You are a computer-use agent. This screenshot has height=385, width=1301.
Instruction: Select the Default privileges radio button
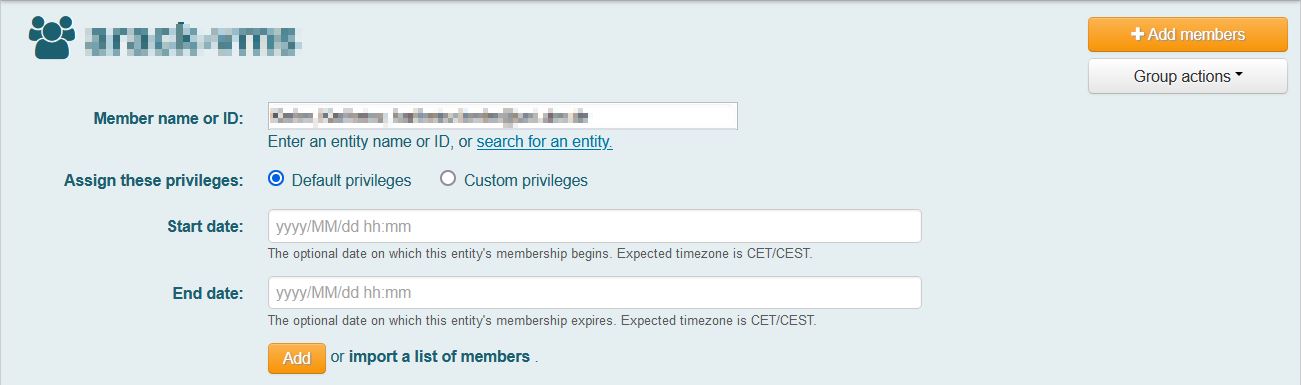click(x=276, y=179)
